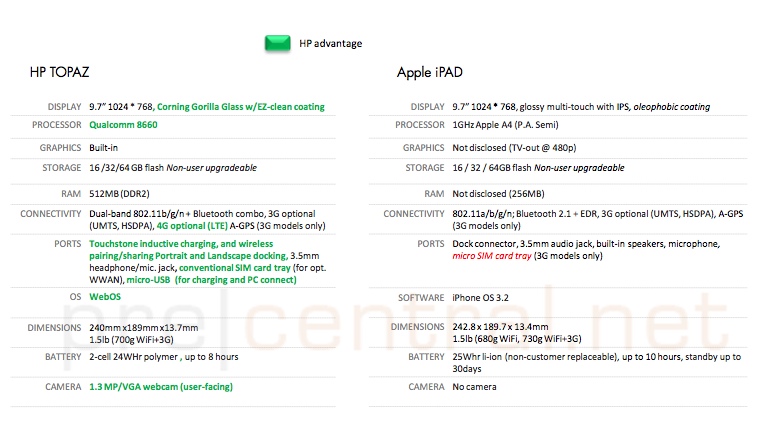774x433 pixels.
Task: Click the 'conventional SIM card tray' text
Action: click(x=234, y=268)
